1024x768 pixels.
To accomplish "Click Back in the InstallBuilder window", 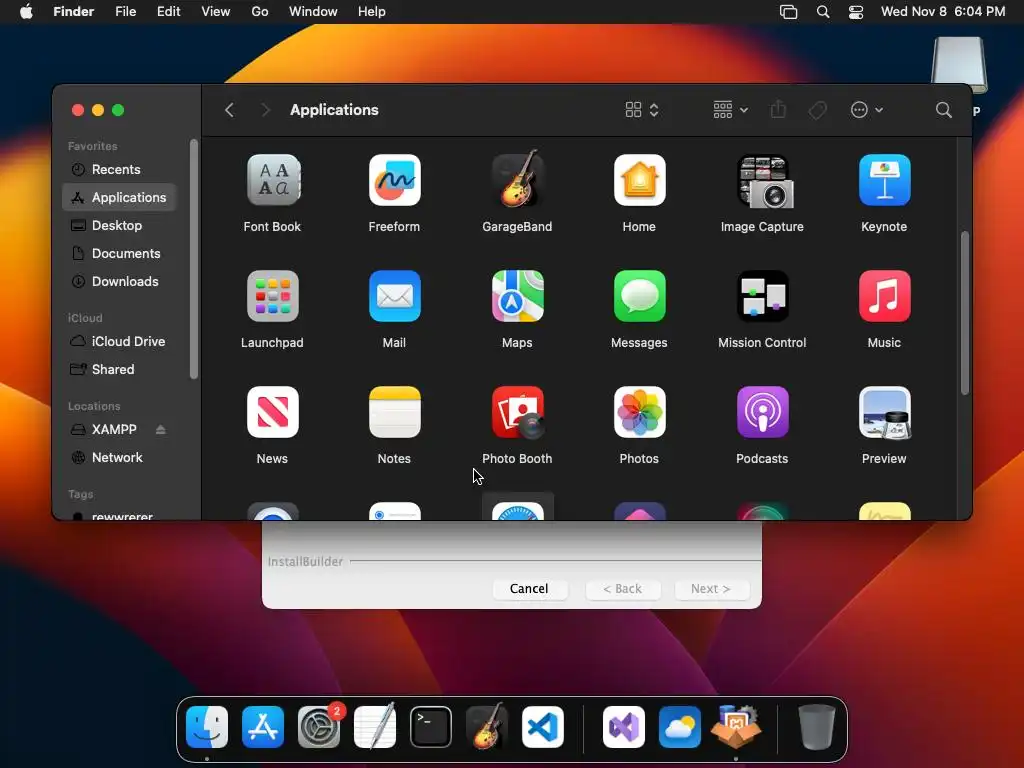I will pos(622,588).
